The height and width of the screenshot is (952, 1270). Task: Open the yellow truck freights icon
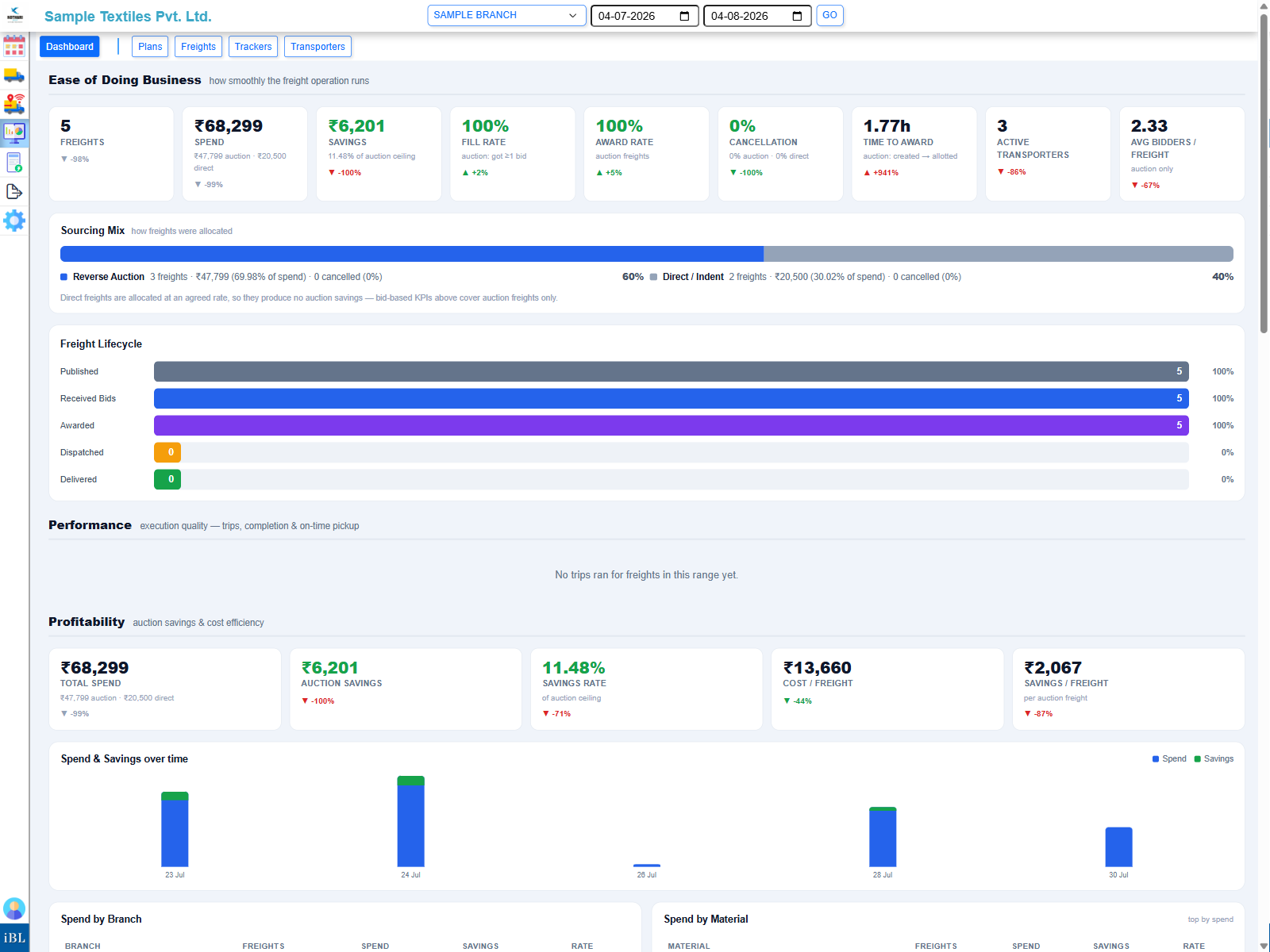point(14,75)
